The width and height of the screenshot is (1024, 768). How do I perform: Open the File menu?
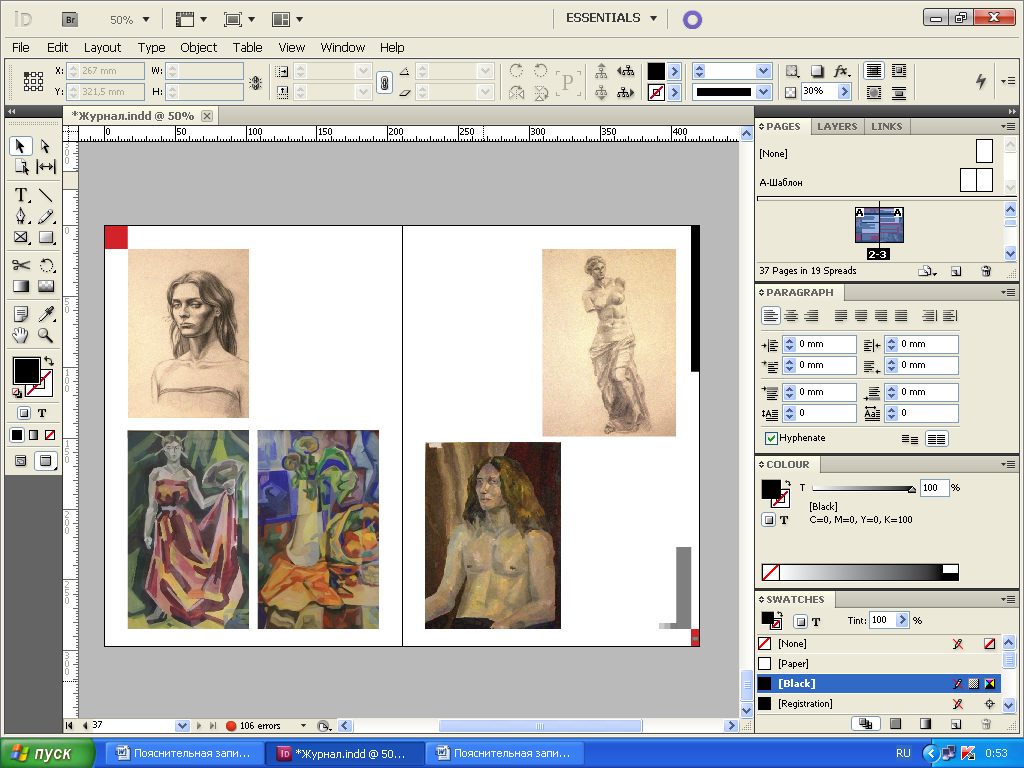point(20,48)
